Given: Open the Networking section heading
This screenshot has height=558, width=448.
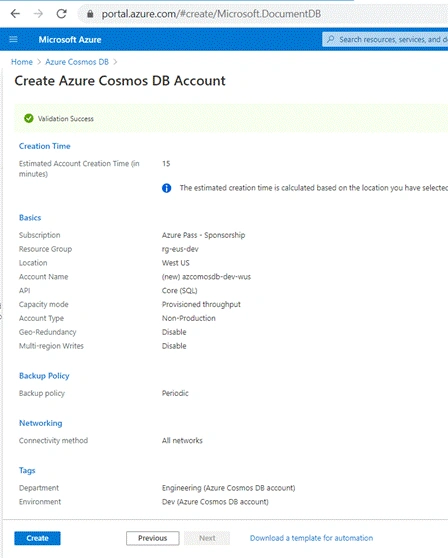Looking at the screenshot, I should [x=41, y=423].
